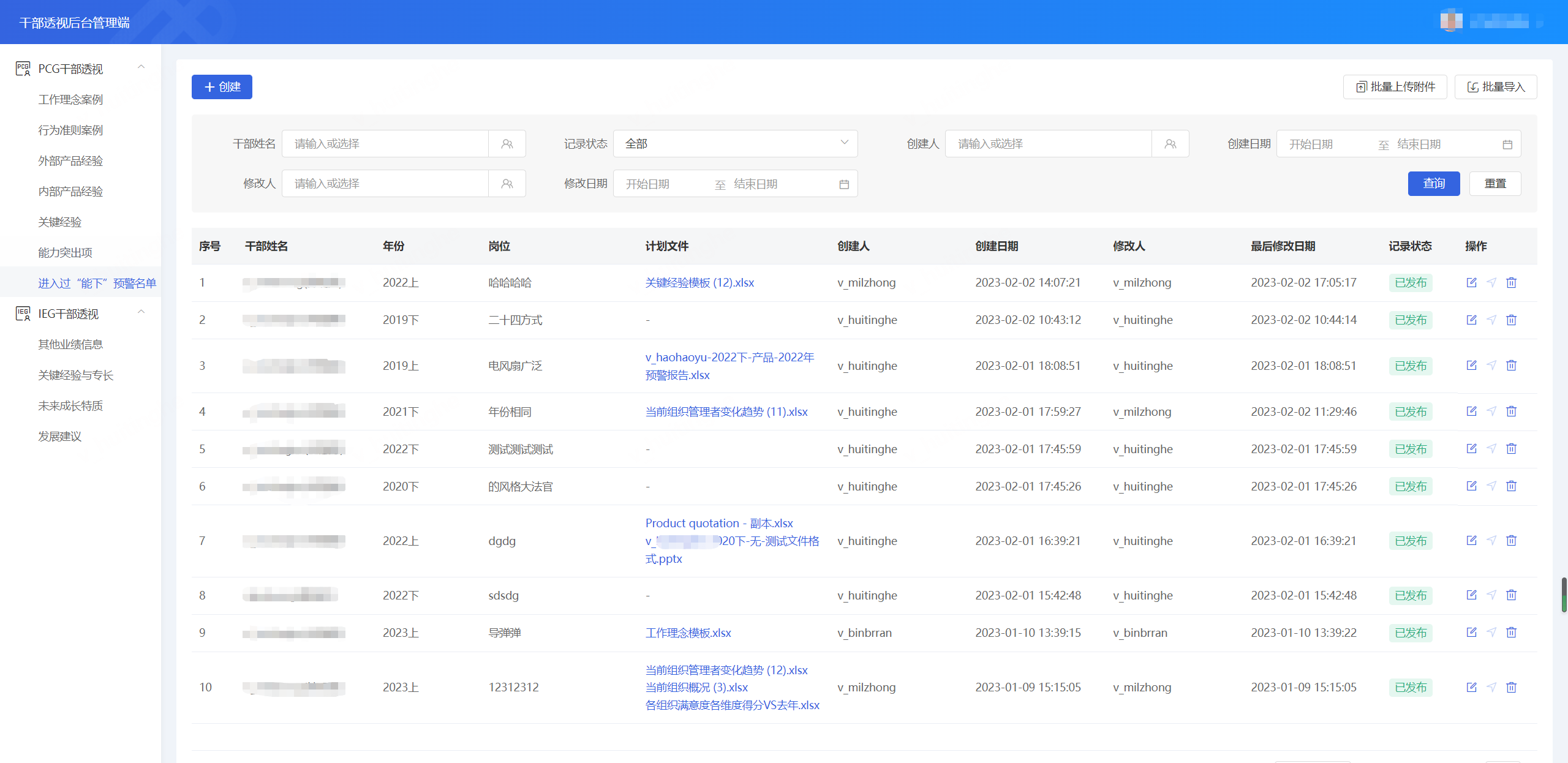
Task: Click the 创建人 input field
Action: (1049, 144)
